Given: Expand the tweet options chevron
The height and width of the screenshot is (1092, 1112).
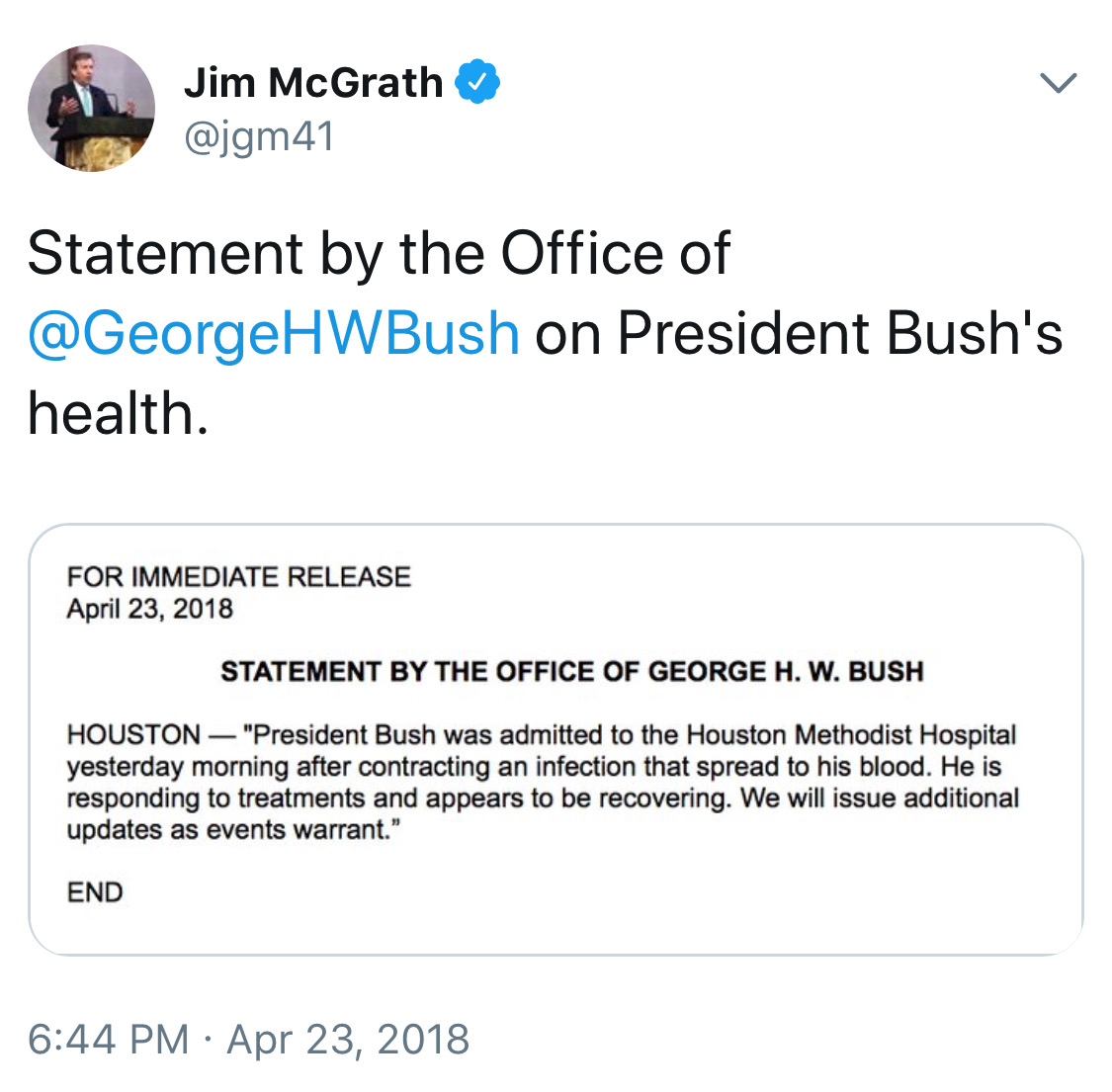Looking at the screenshot, I should tap(1059, 83).
